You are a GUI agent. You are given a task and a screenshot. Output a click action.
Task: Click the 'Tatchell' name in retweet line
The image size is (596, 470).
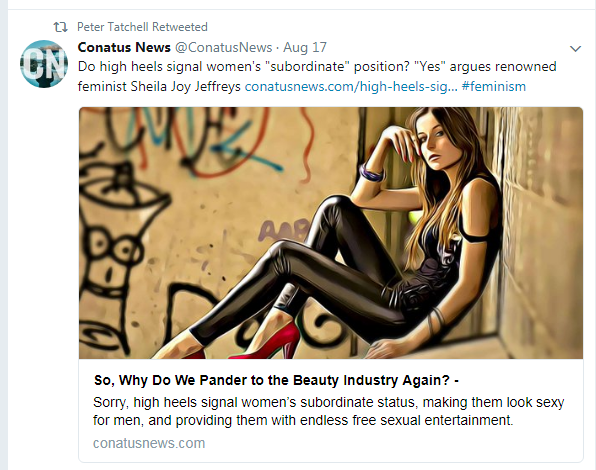[x=127, y=27]
